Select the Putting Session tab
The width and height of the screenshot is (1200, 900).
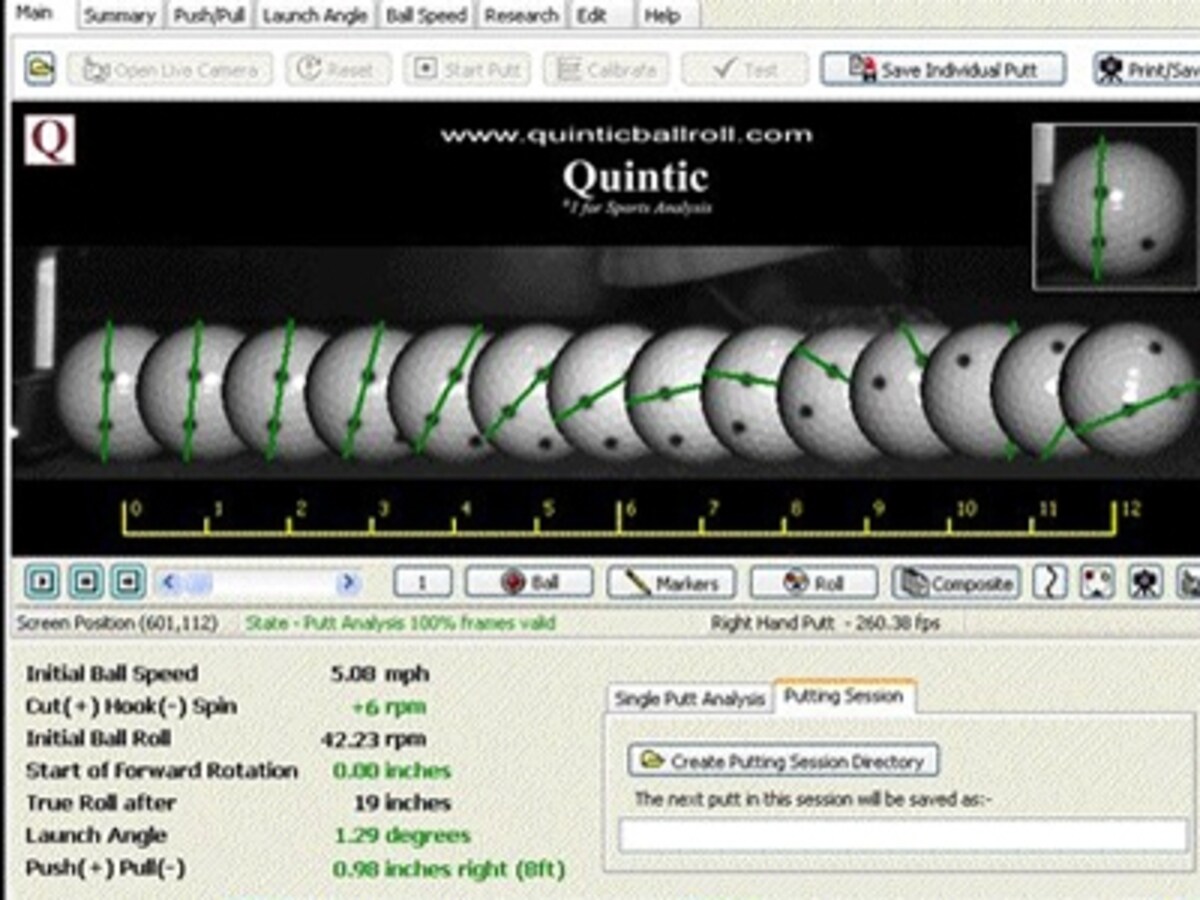(844, 696)
